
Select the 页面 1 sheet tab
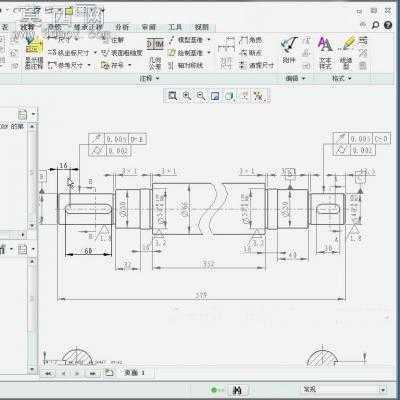pos(135,373)
